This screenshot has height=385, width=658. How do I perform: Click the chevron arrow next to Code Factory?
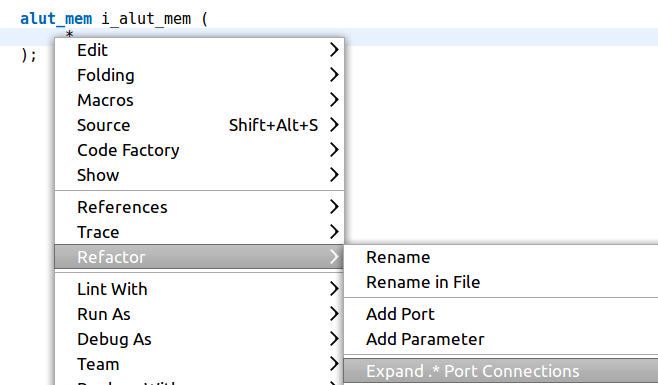(334, 150)
